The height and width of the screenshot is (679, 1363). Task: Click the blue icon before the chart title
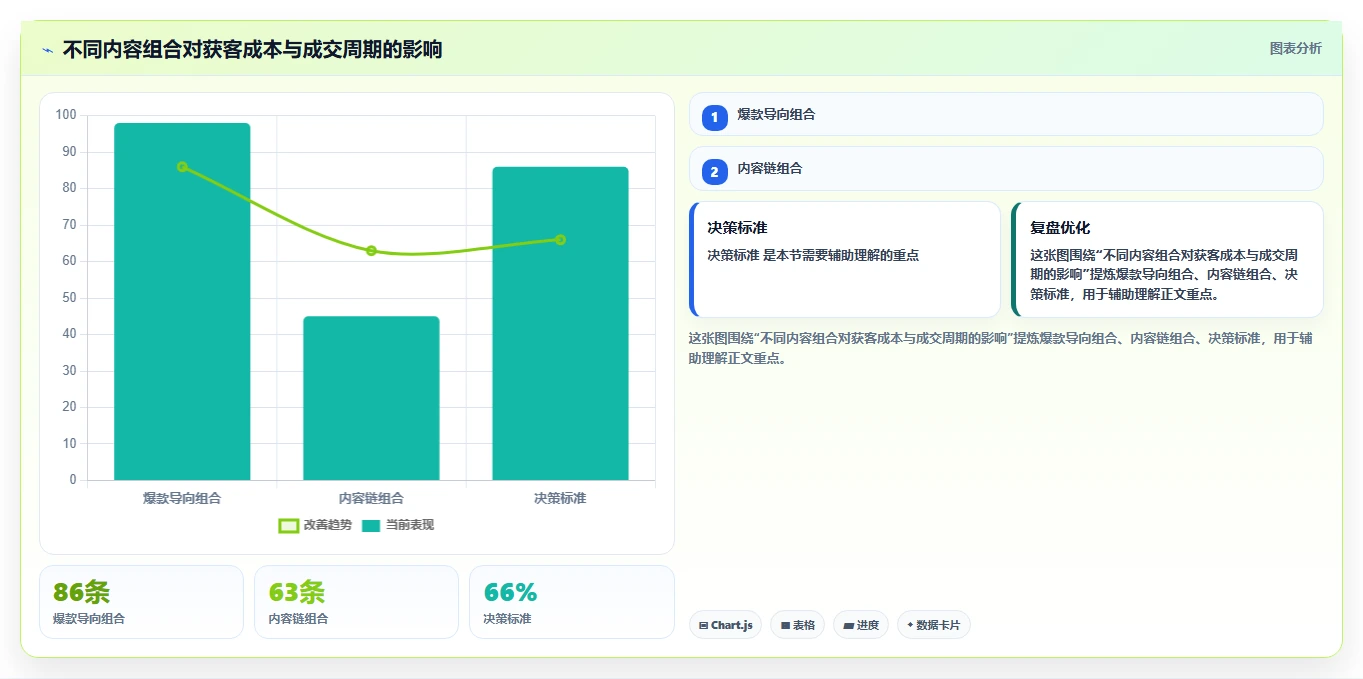click(47, 50)
